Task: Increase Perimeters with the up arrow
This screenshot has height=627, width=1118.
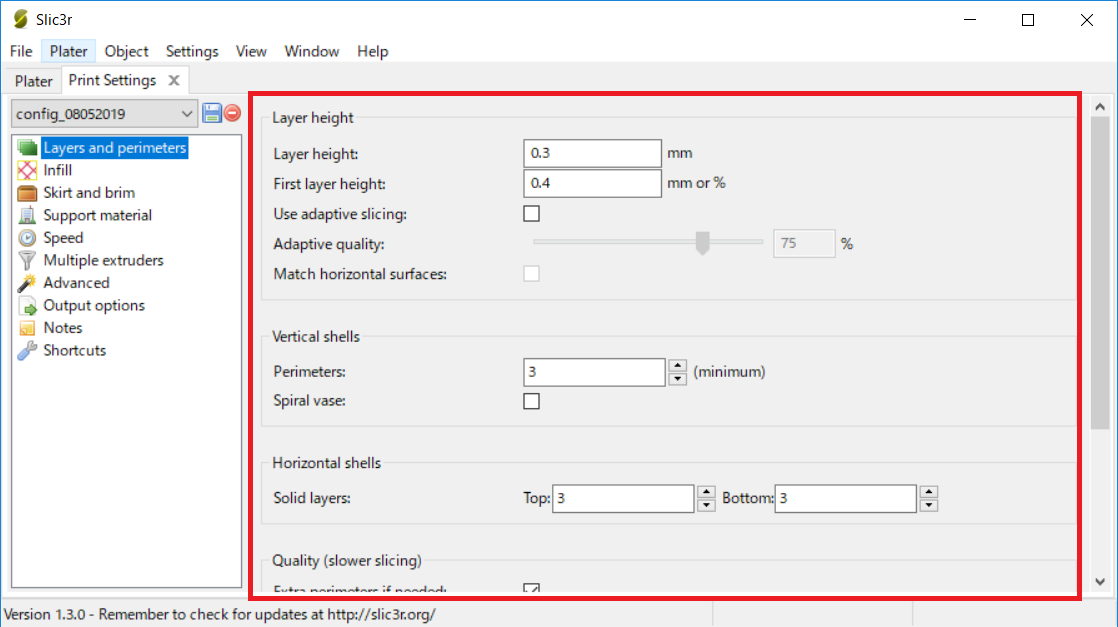Action: (x=677, y=365)
